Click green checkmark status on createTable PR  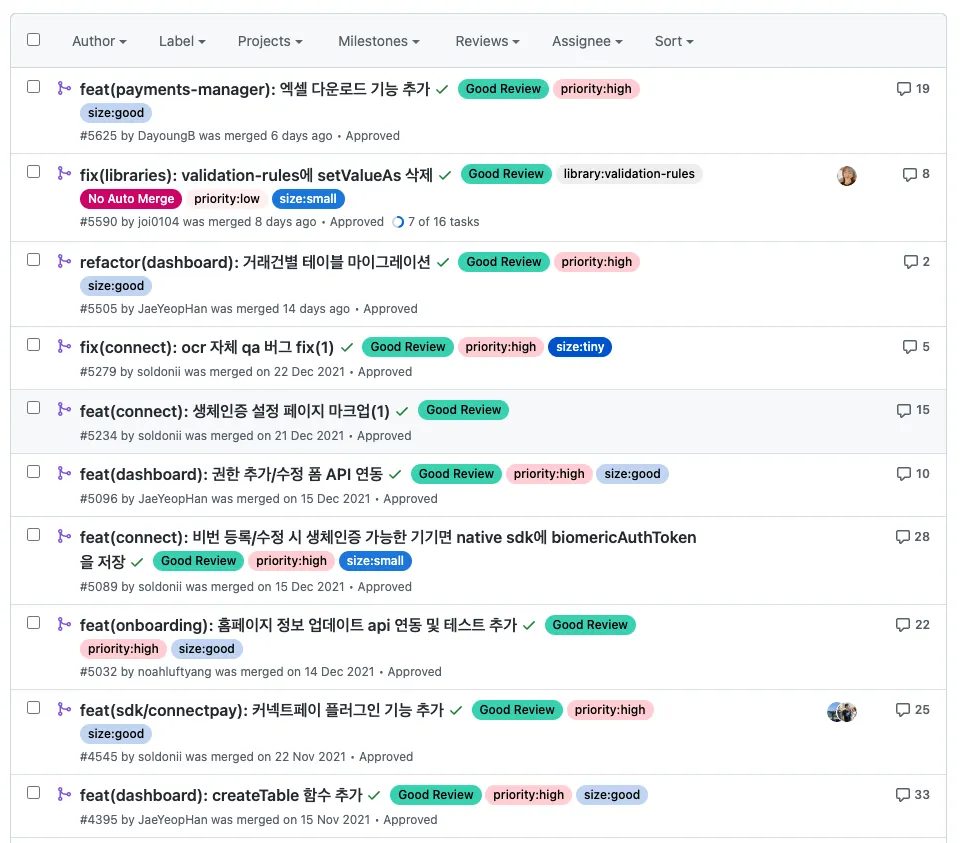[374, 796]
